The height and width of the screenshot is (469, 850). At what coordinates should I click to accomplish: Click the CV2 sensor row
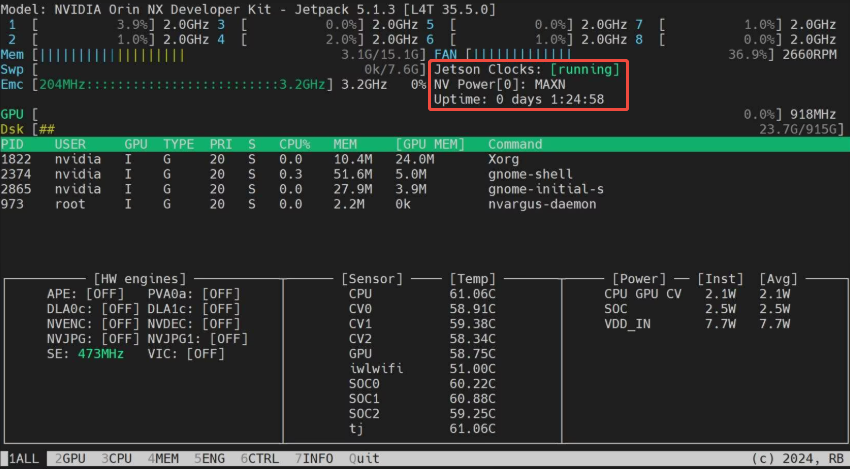pos(422,339)
